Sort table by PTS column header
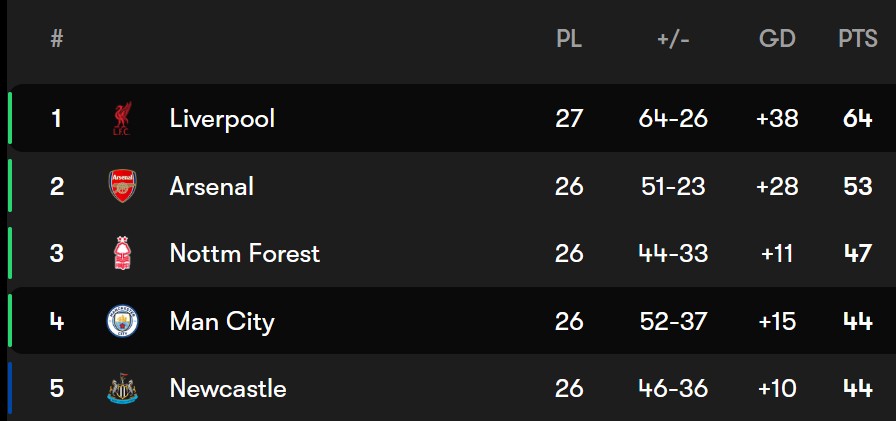 click(858, 40)
